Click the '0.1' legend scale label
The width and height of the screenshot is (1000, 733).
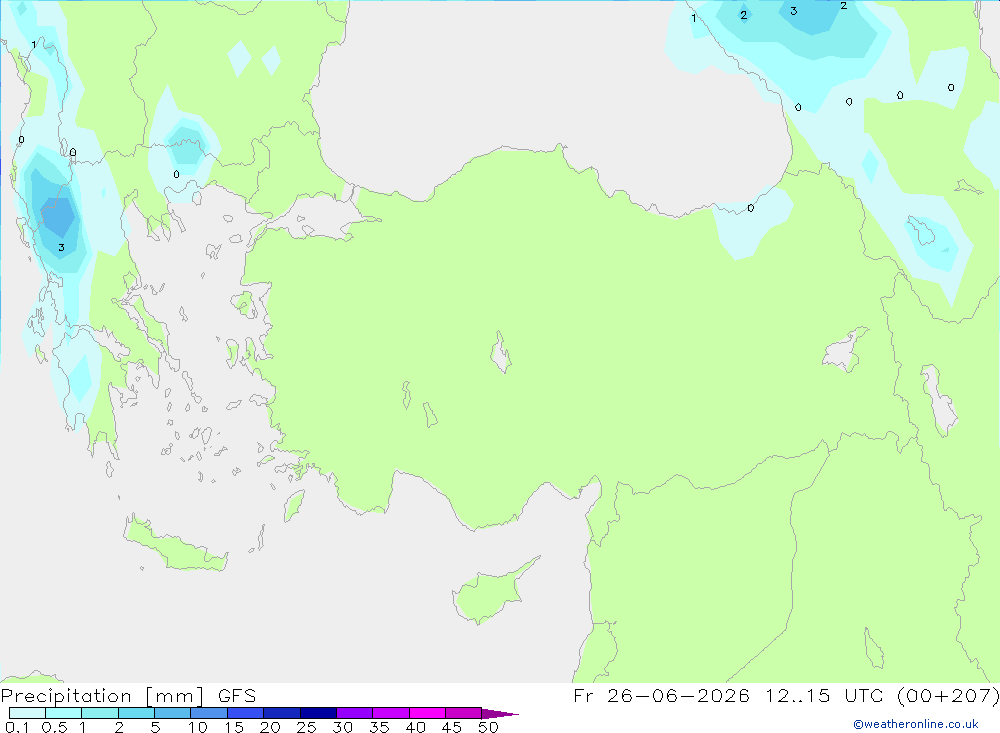17,727
